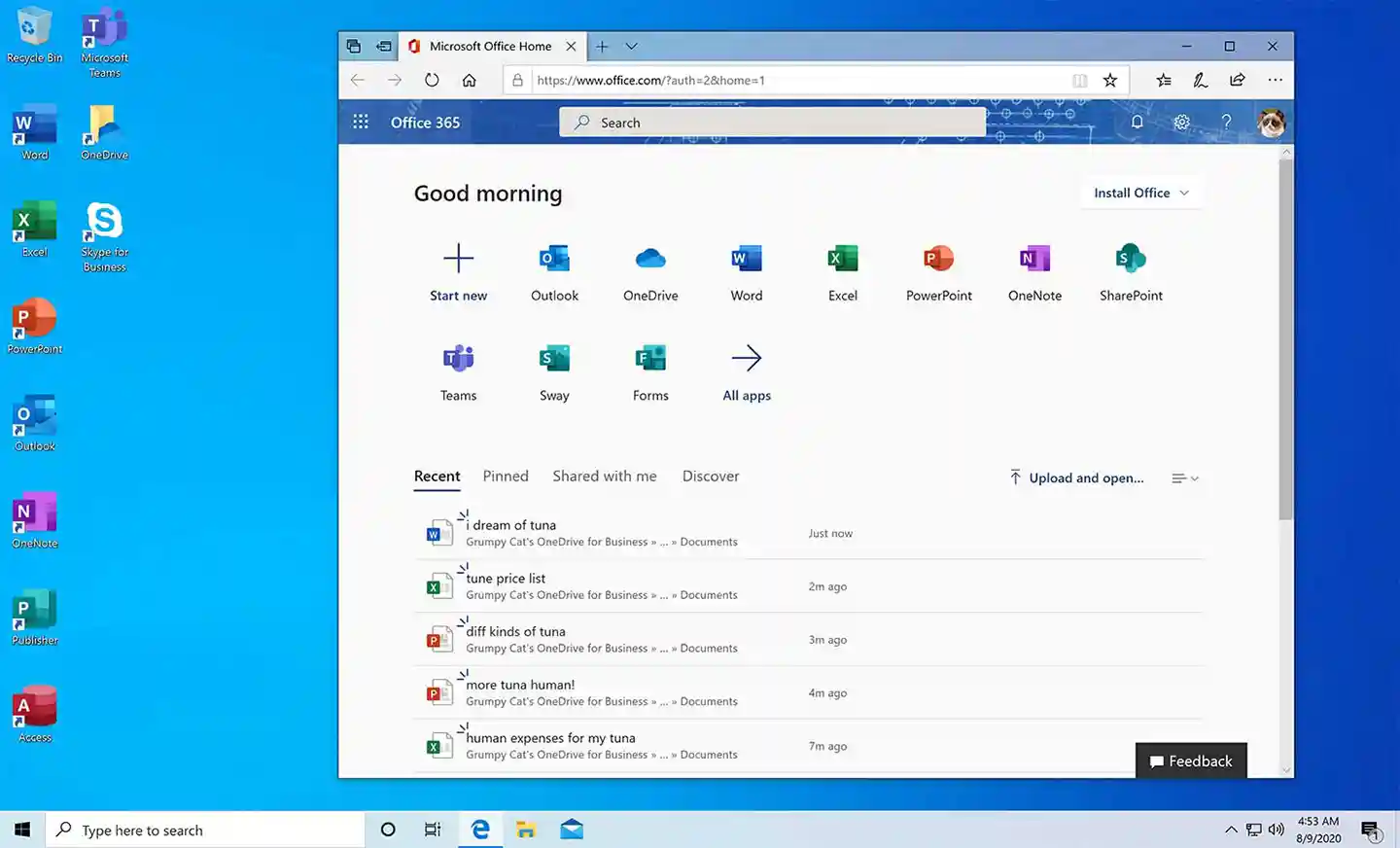The width and height of the screenshot is (1400, 848).
Task: Open the Office 365 app launcher grid
Action: click(361, 123)
